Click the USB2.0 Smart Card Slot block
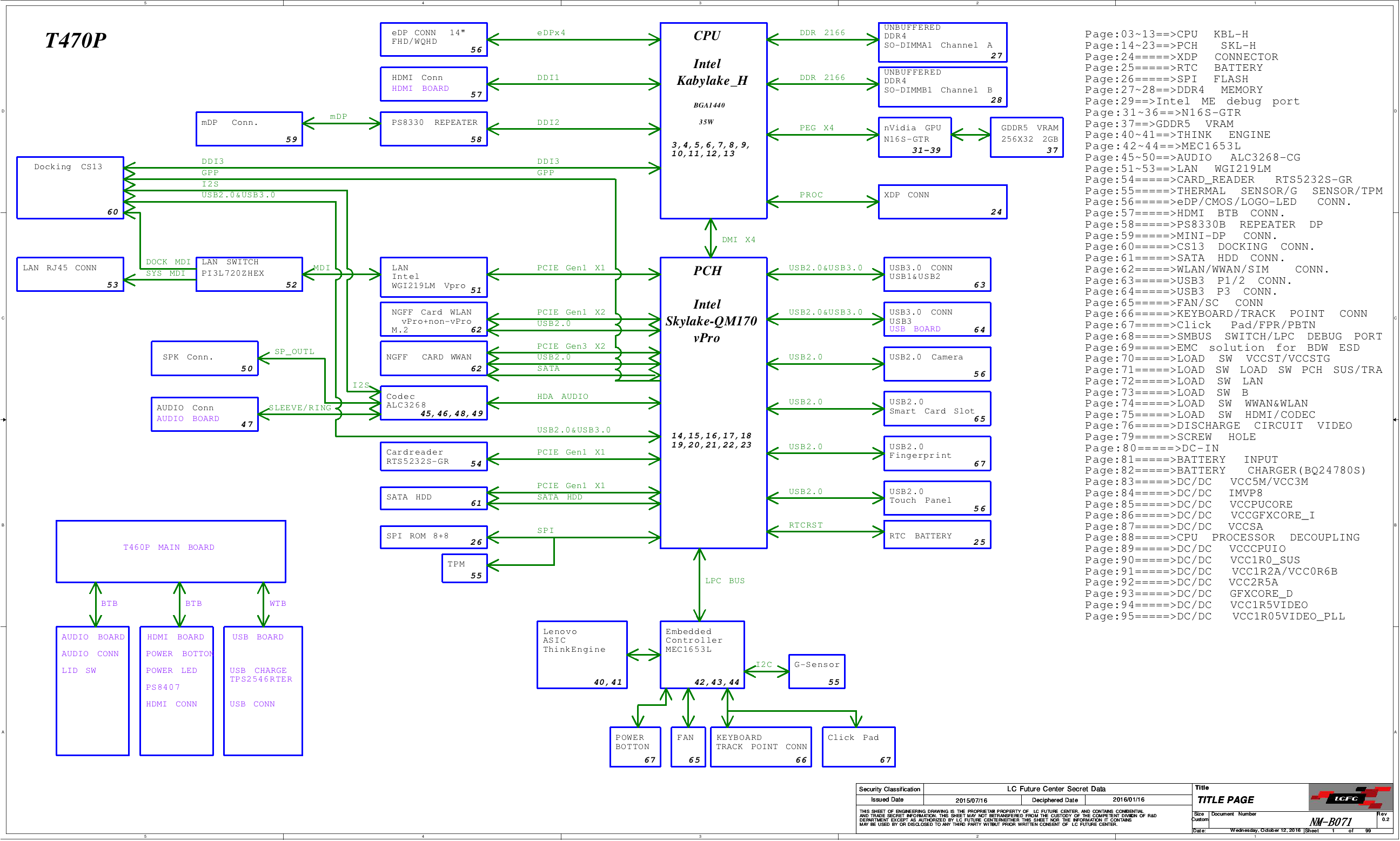 point(936,409)
